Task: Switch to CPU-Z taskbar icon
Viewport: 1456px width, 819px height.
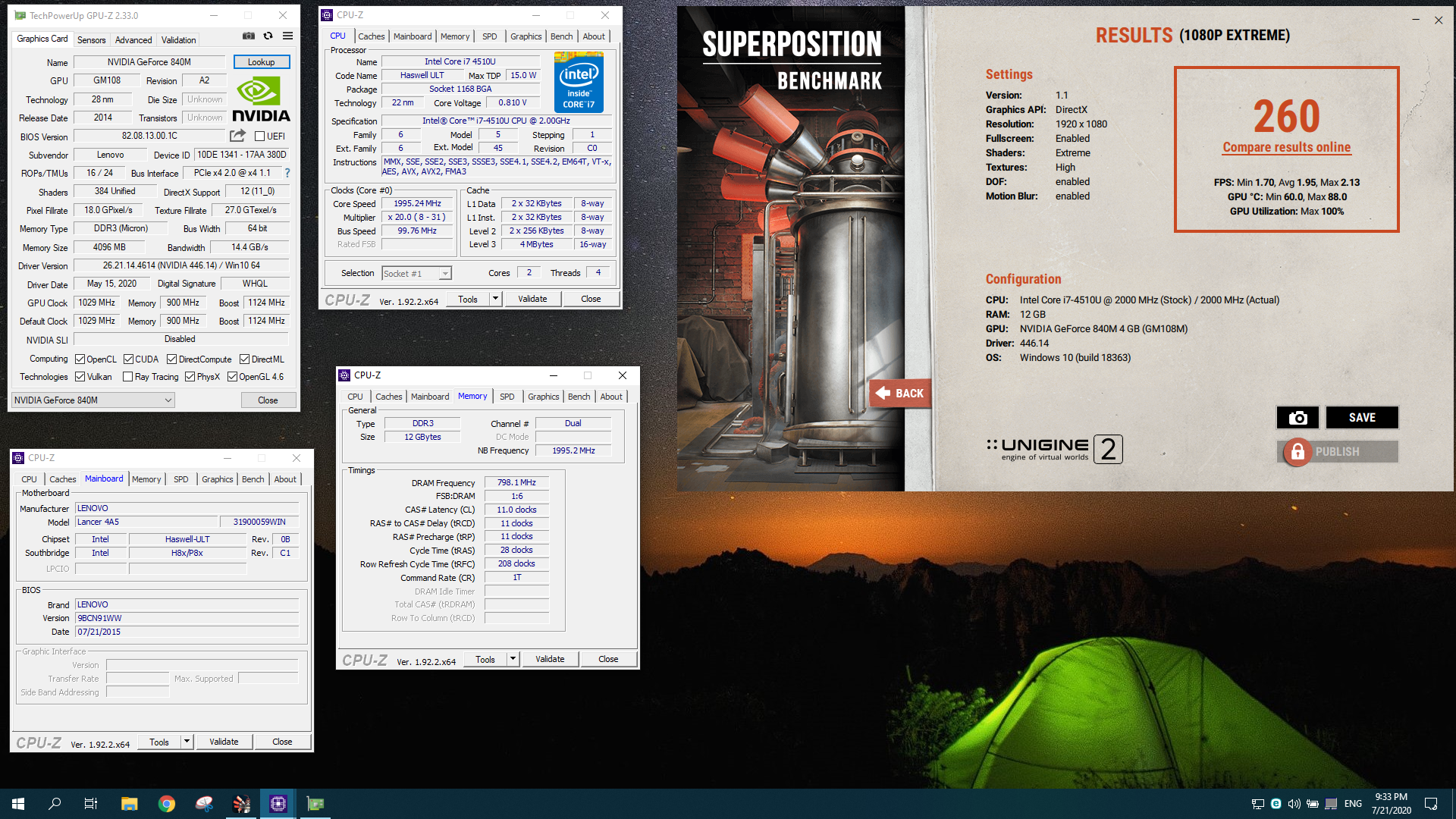Action: (278, 804)
